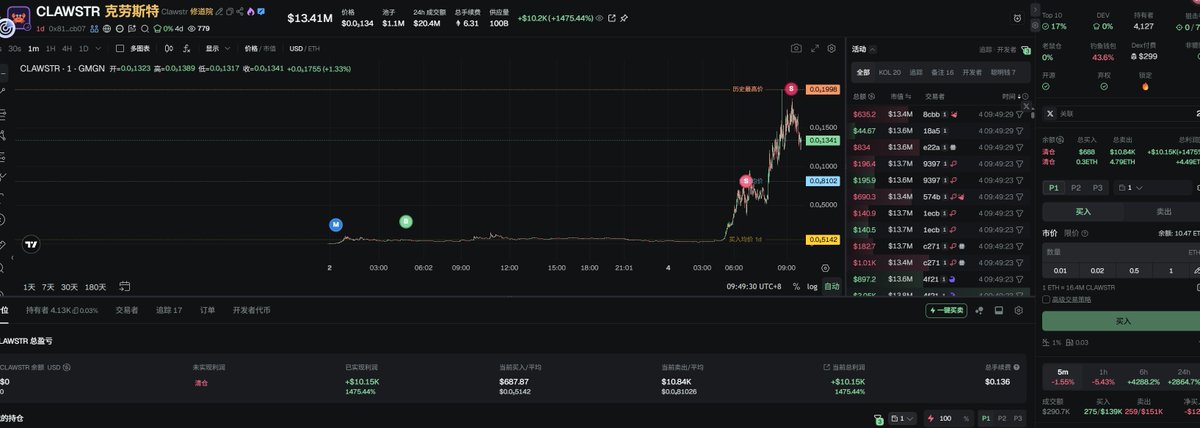Open the share link icon next to profit

tap(611, 18)
